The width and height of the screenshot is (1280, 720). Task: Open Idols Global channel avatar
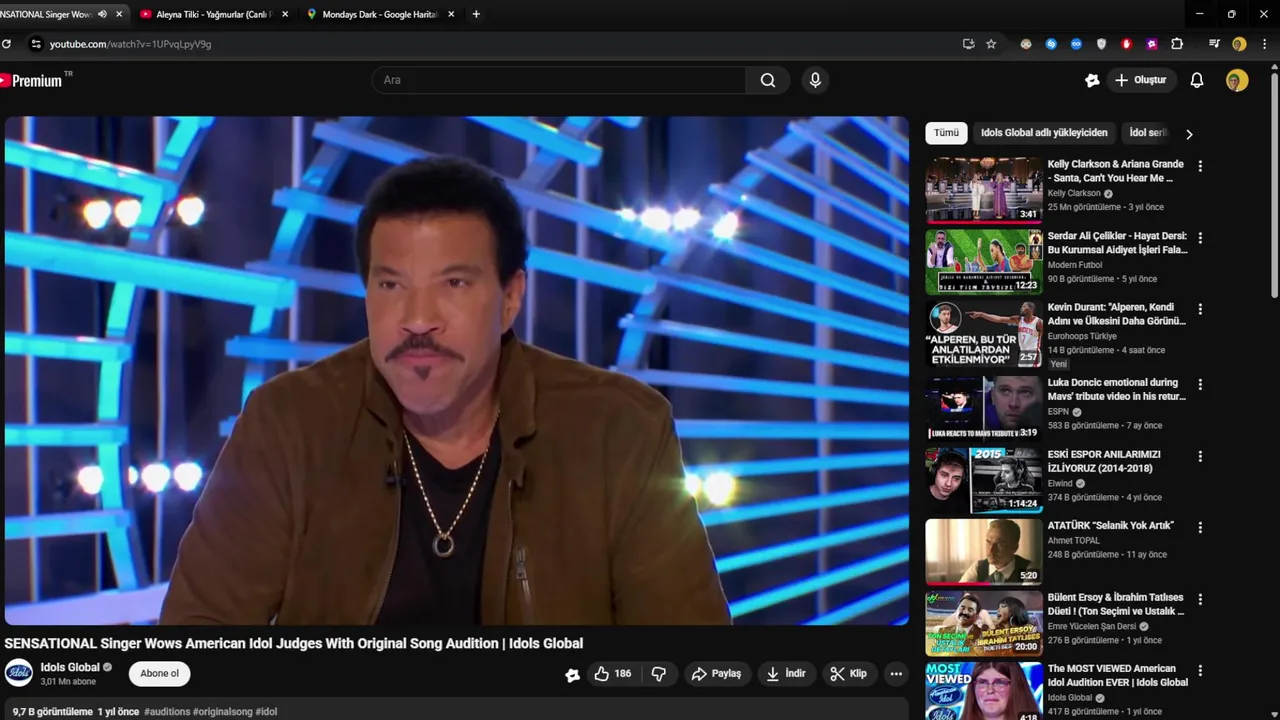(x=19, y=674)
